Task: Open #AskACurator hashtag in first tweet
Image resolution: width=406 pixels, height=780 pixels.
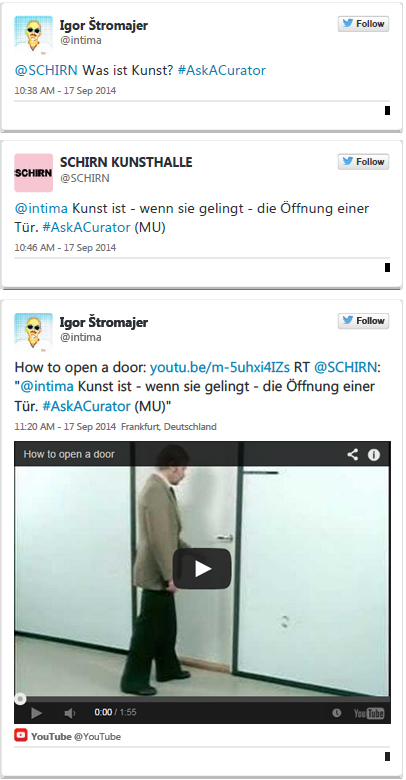Action: click(x=221, y=70)
